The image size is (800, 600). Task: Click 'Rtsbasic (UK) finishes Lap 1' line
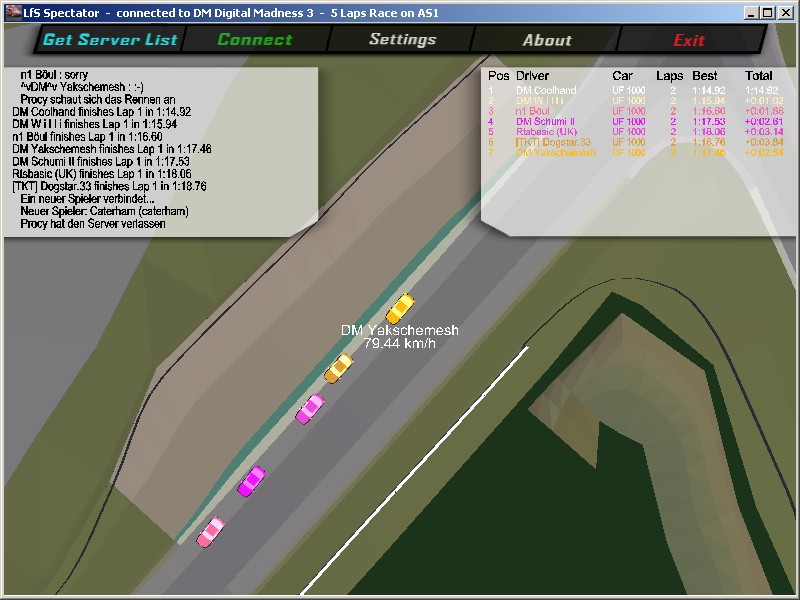click(x=102, y=173)
